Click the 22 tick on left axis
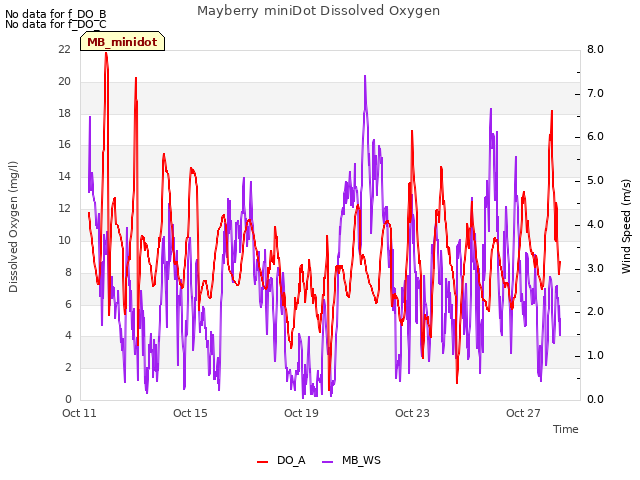 coord(64,49)
